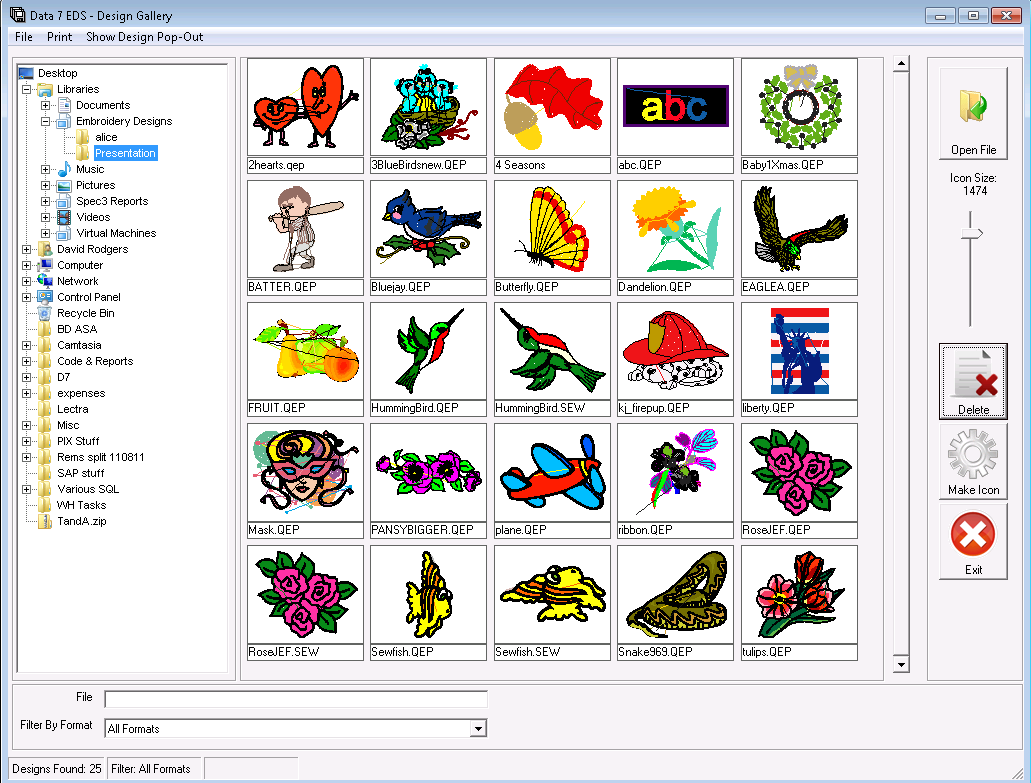
Task: Select the Snake969.QEP thumbnail
Action: [675, 594]
